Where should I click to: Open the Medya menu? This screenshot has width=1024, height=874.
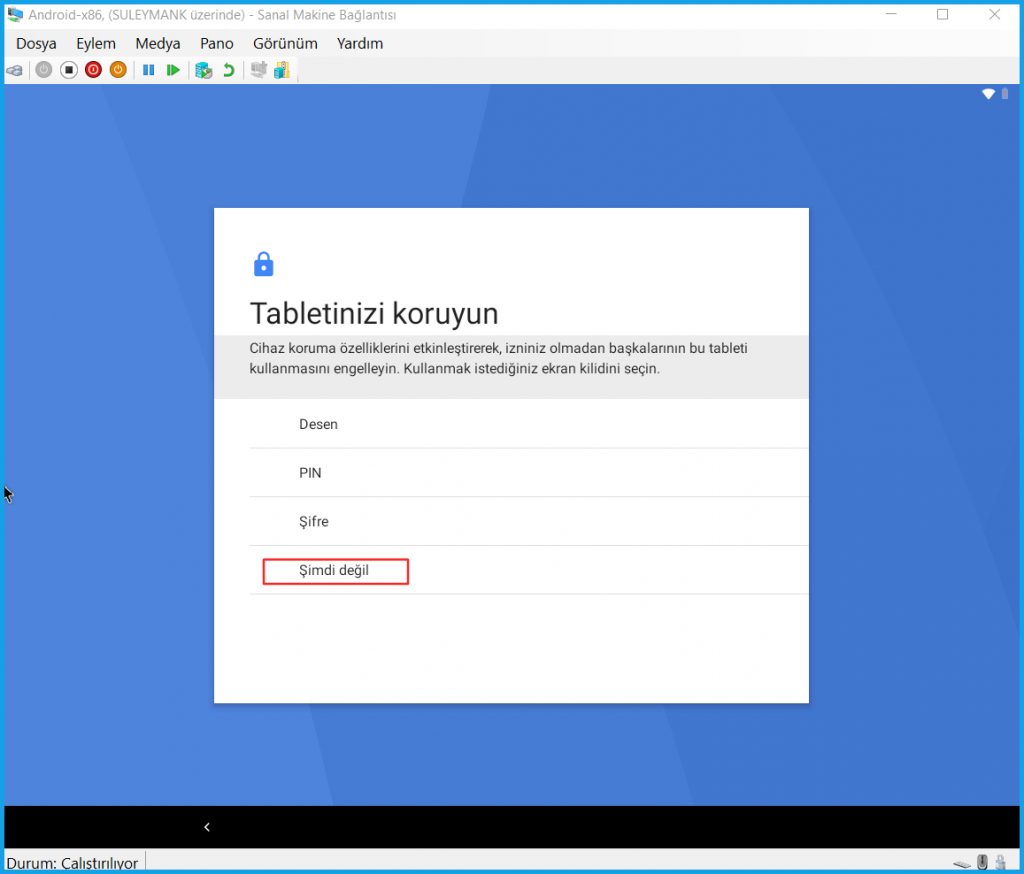click(158, 44)
